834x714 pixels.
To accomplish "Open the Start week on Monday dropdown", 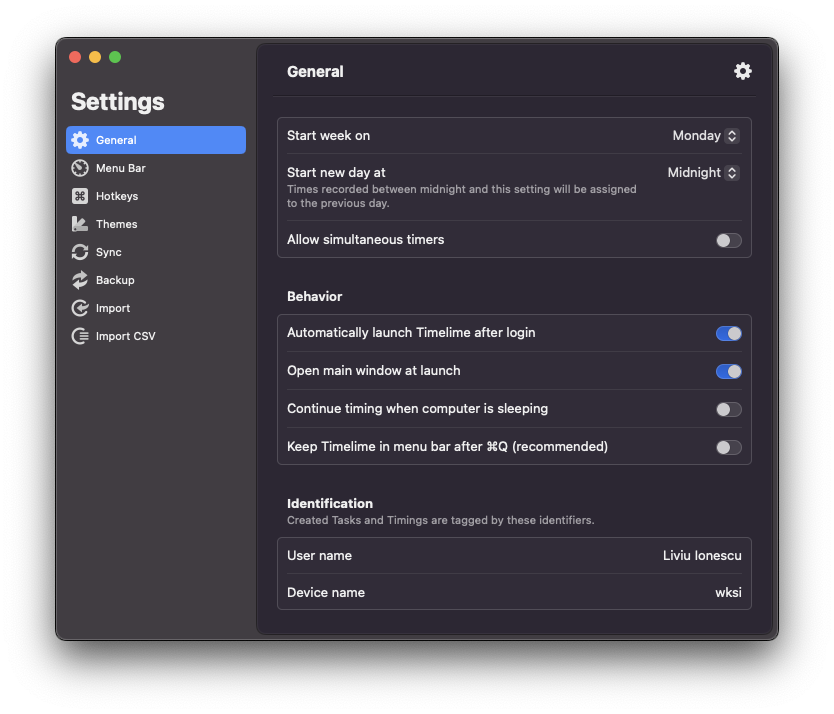I will (x=705, y=136).
